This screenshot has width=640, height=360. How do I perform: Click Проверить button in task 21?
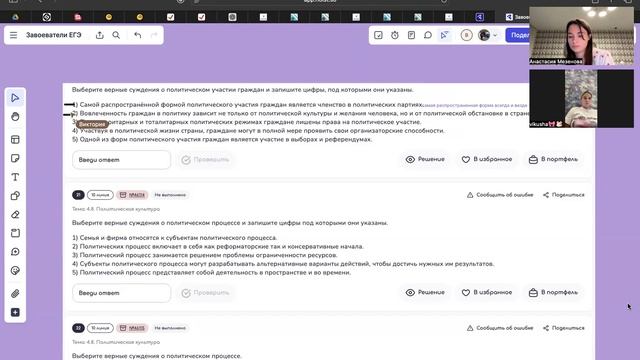point(205,293)
